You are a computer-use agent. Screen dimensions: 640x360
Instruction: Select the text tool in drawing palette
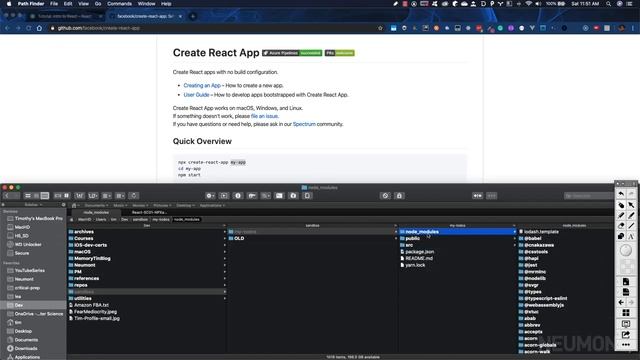click(631, 236)
